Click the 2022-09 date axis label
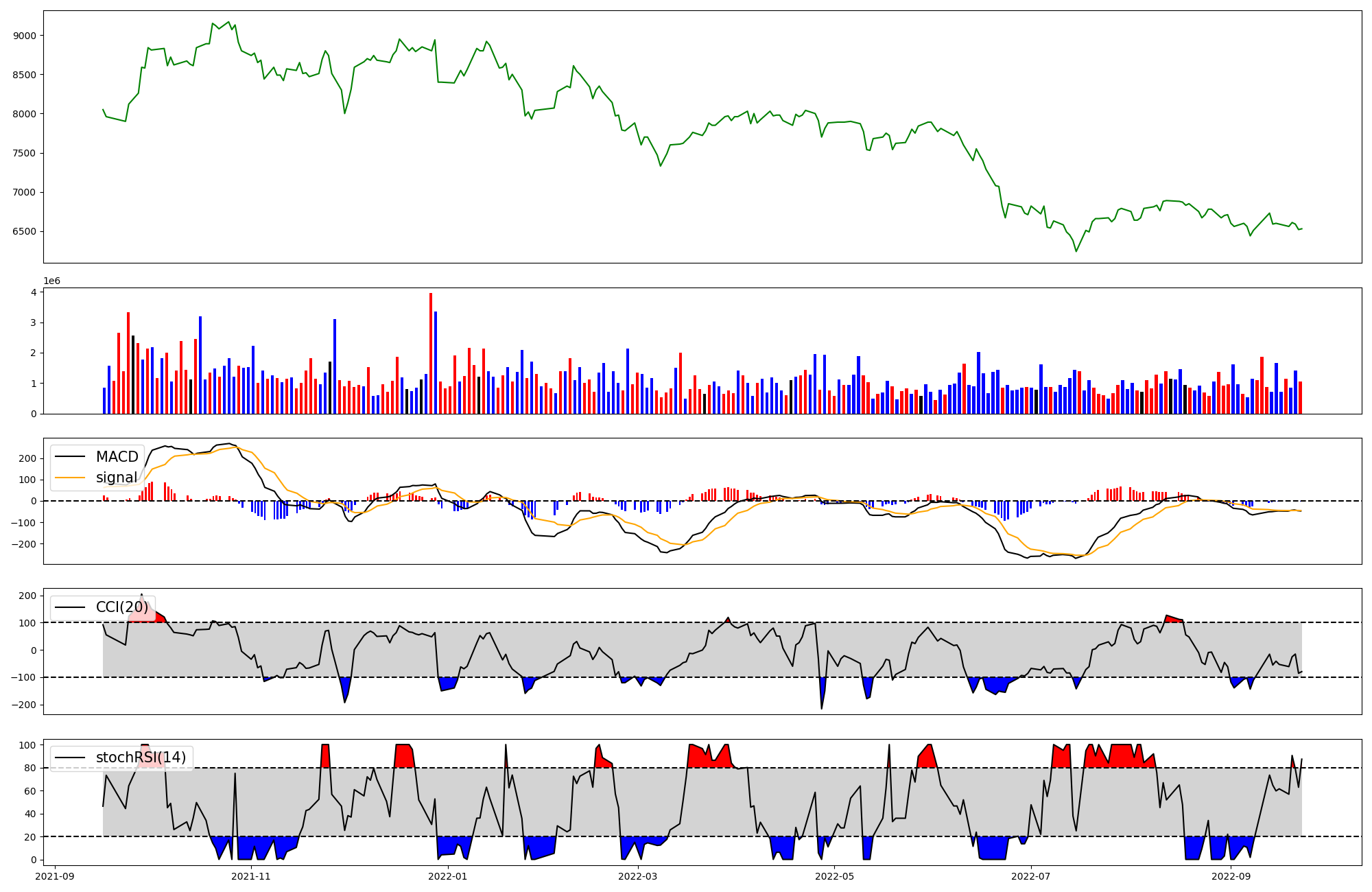This screenshot has height=892, width=1372. (1231, 876)
